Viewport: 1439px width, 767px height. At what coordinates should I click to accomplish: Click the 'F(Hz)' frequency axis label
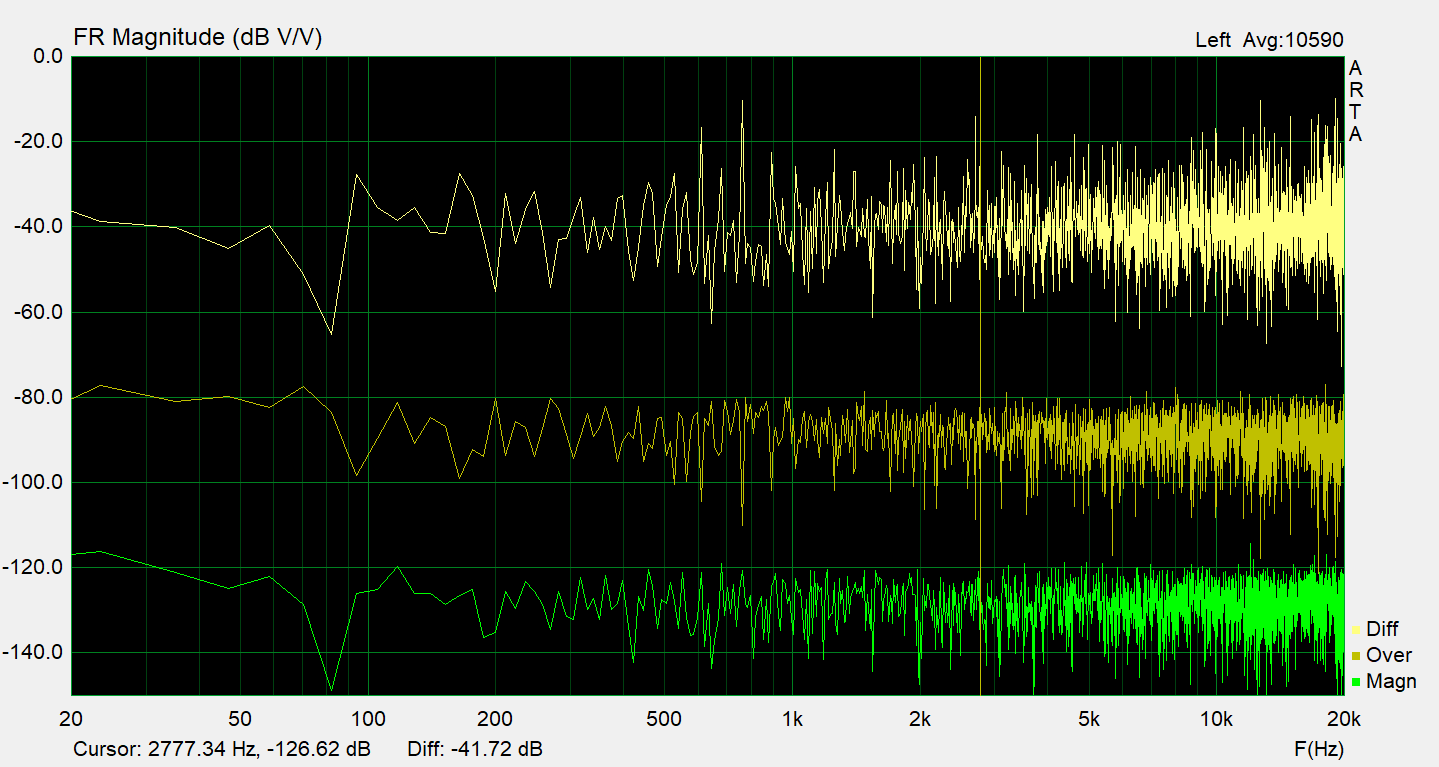(x=1318, y=749)
